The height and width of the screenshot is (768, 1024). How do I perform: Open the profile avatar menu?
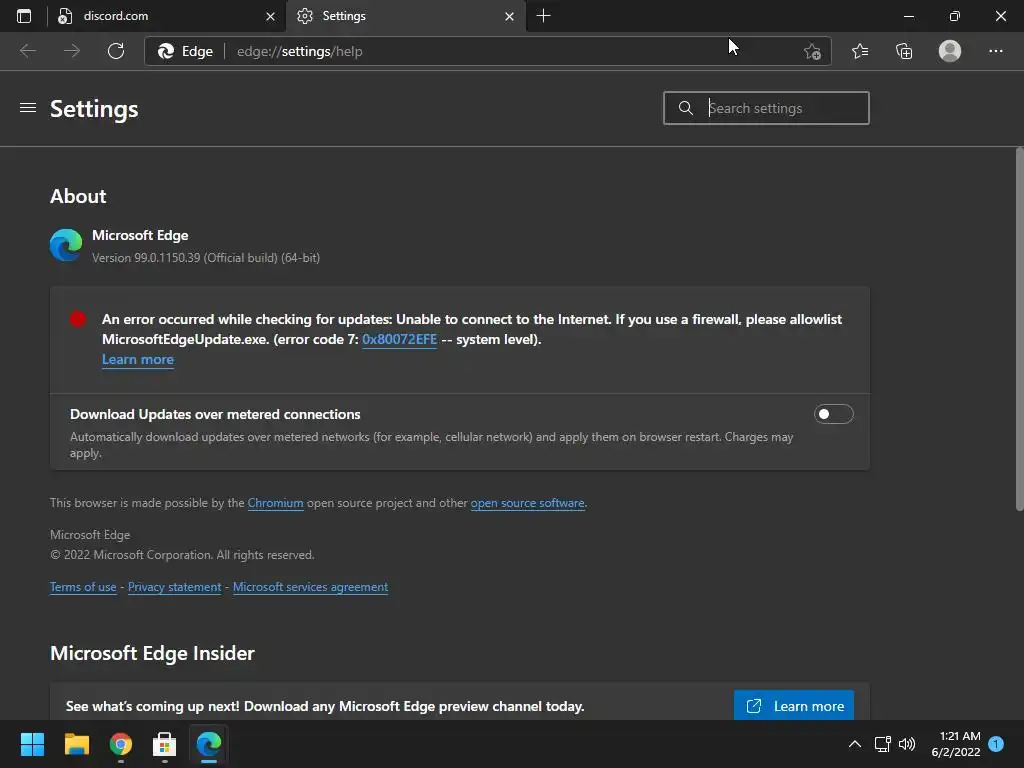(x=950, y=51)
